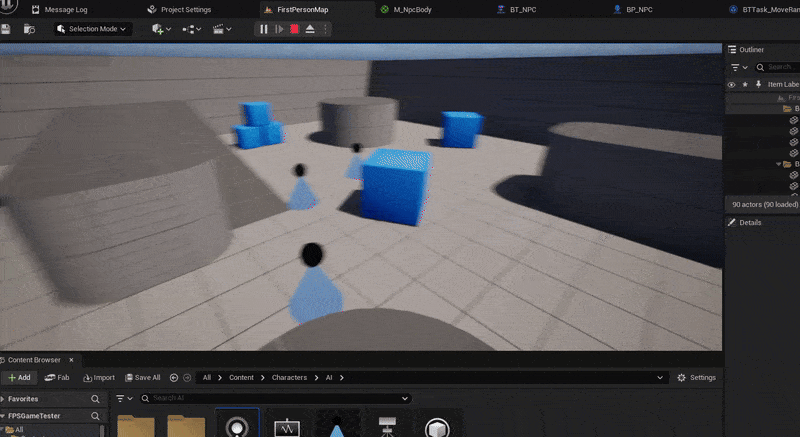Collapse the second folder arrow in the Outliner tree
Image resolution: width=800 pixels, height=437 pixels.
779,164
